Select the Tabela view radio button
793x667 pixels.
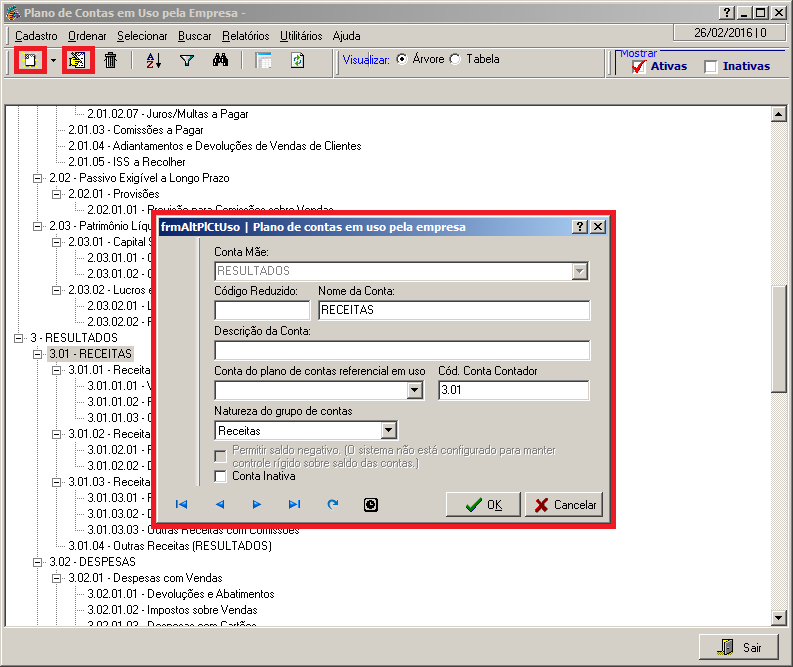(x=456, y=59)
